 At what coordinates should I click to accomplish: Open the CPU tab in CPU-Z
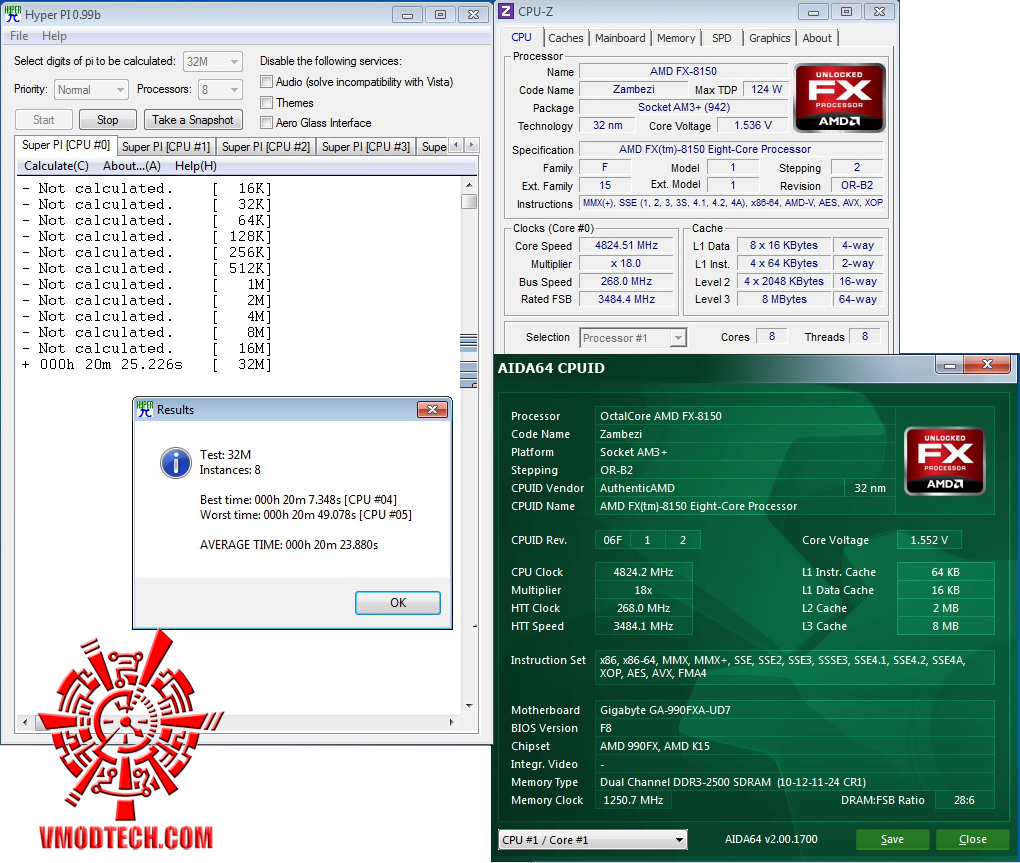521,37
